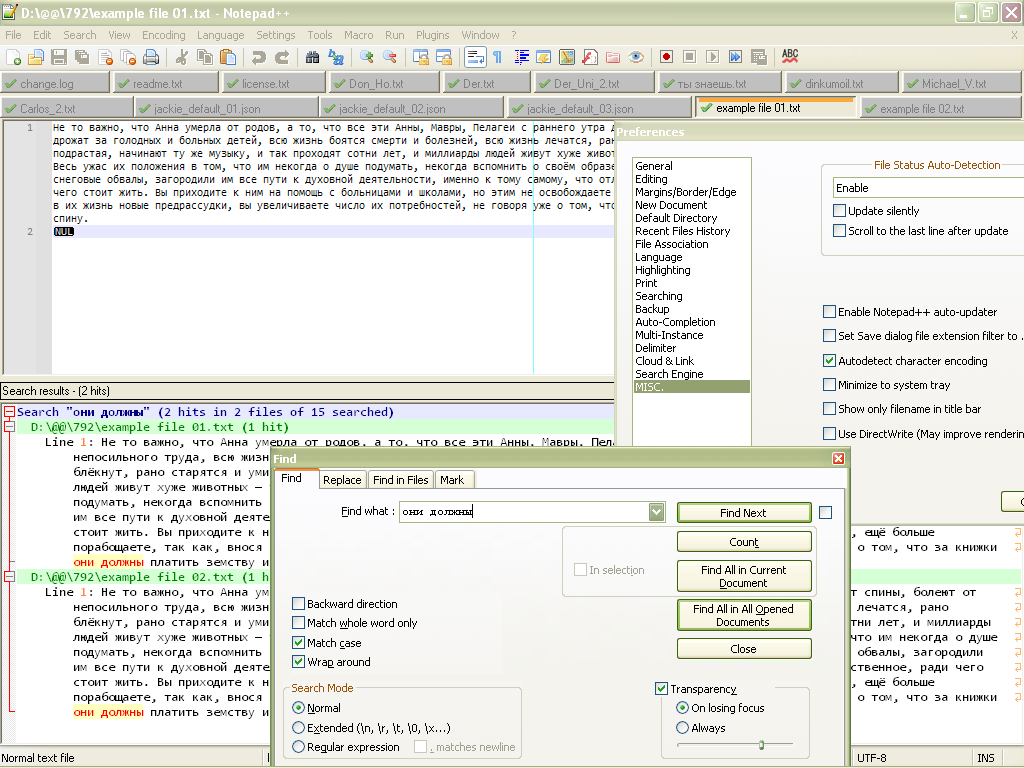This screenshot has width=1024, height=768.
Task: Toggle synchronized vertical scrolling icon
Action: [421, 57]
